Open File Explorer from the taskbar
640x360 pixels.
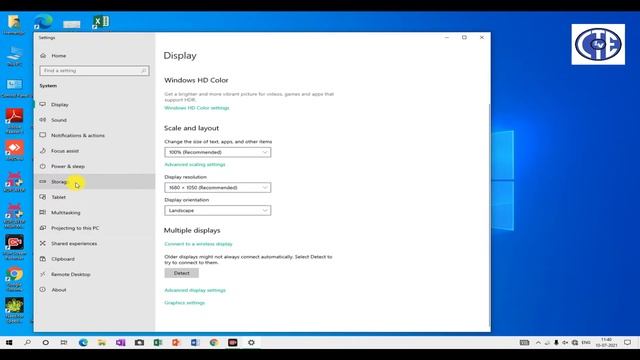pos(102,342)
